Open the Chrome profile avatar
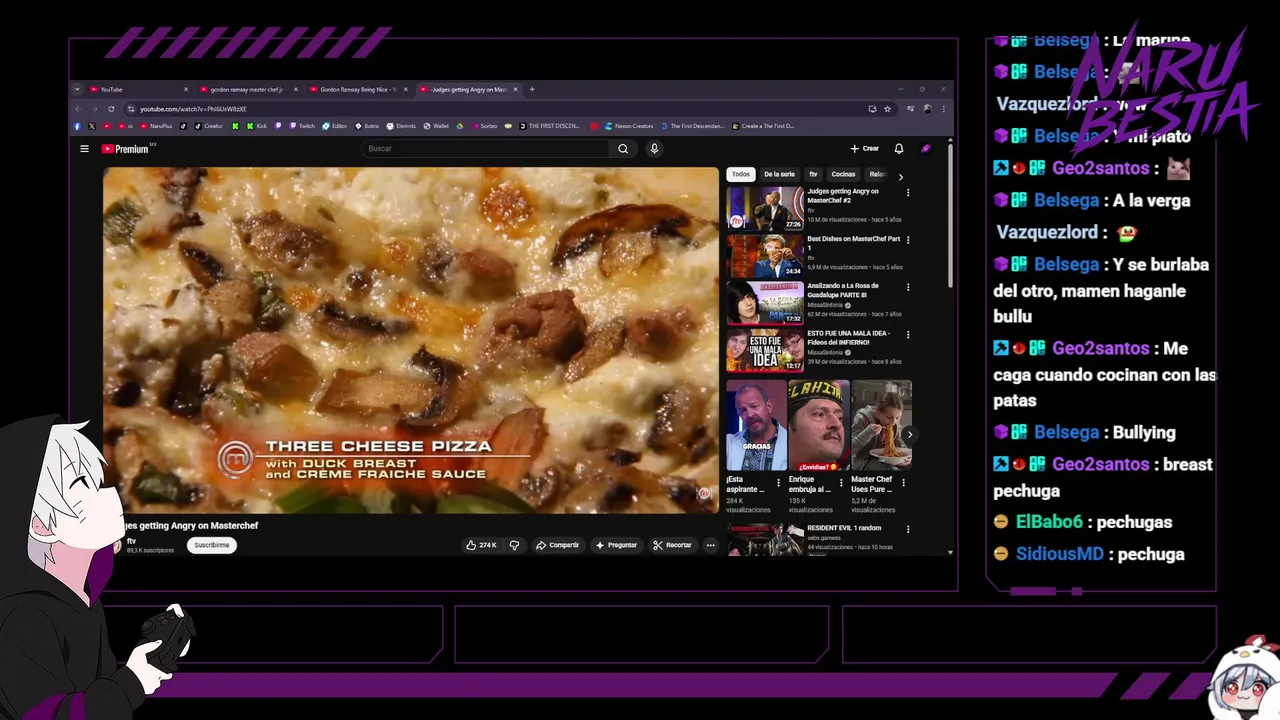 (928, 109)
